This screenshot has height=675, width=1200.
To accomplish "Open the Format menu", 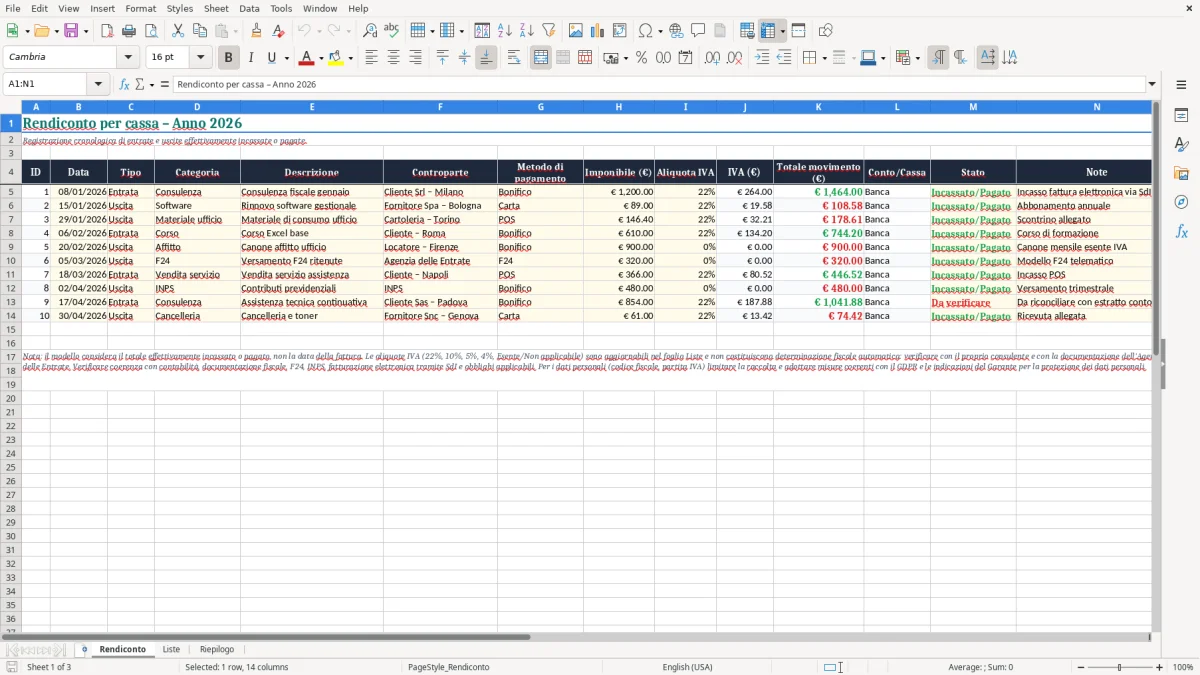I will pyautogui.click(x=140, y=8).
